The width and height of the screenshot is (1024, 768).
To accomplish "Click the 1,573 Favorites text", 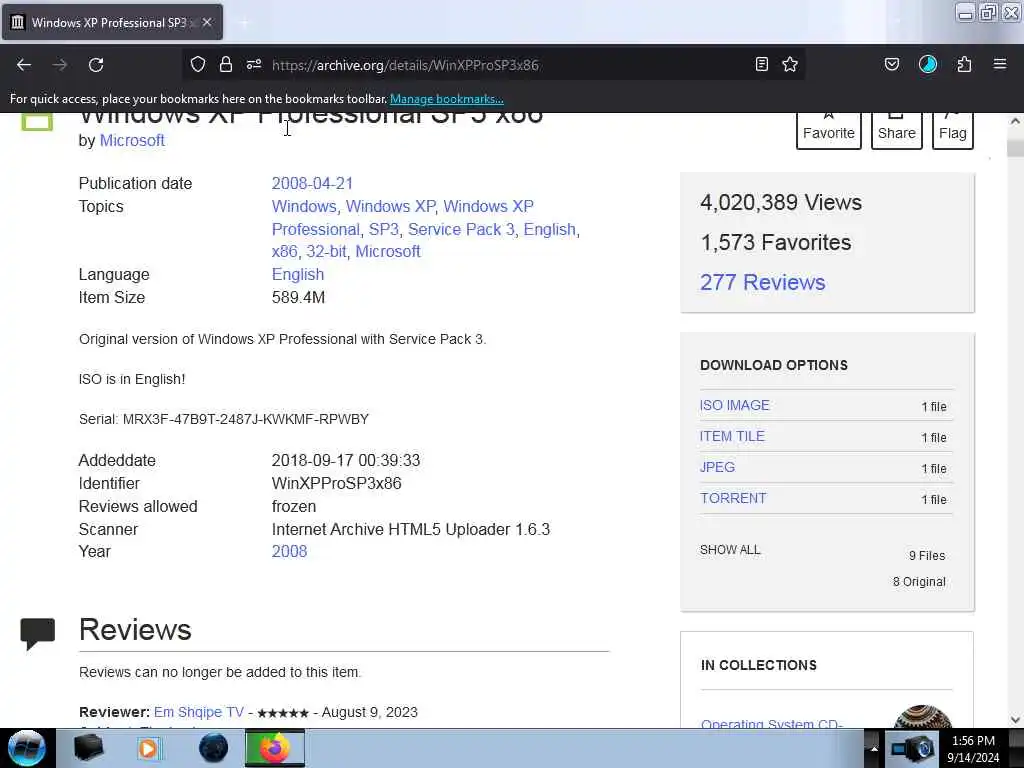I will (x=775, y=242).
